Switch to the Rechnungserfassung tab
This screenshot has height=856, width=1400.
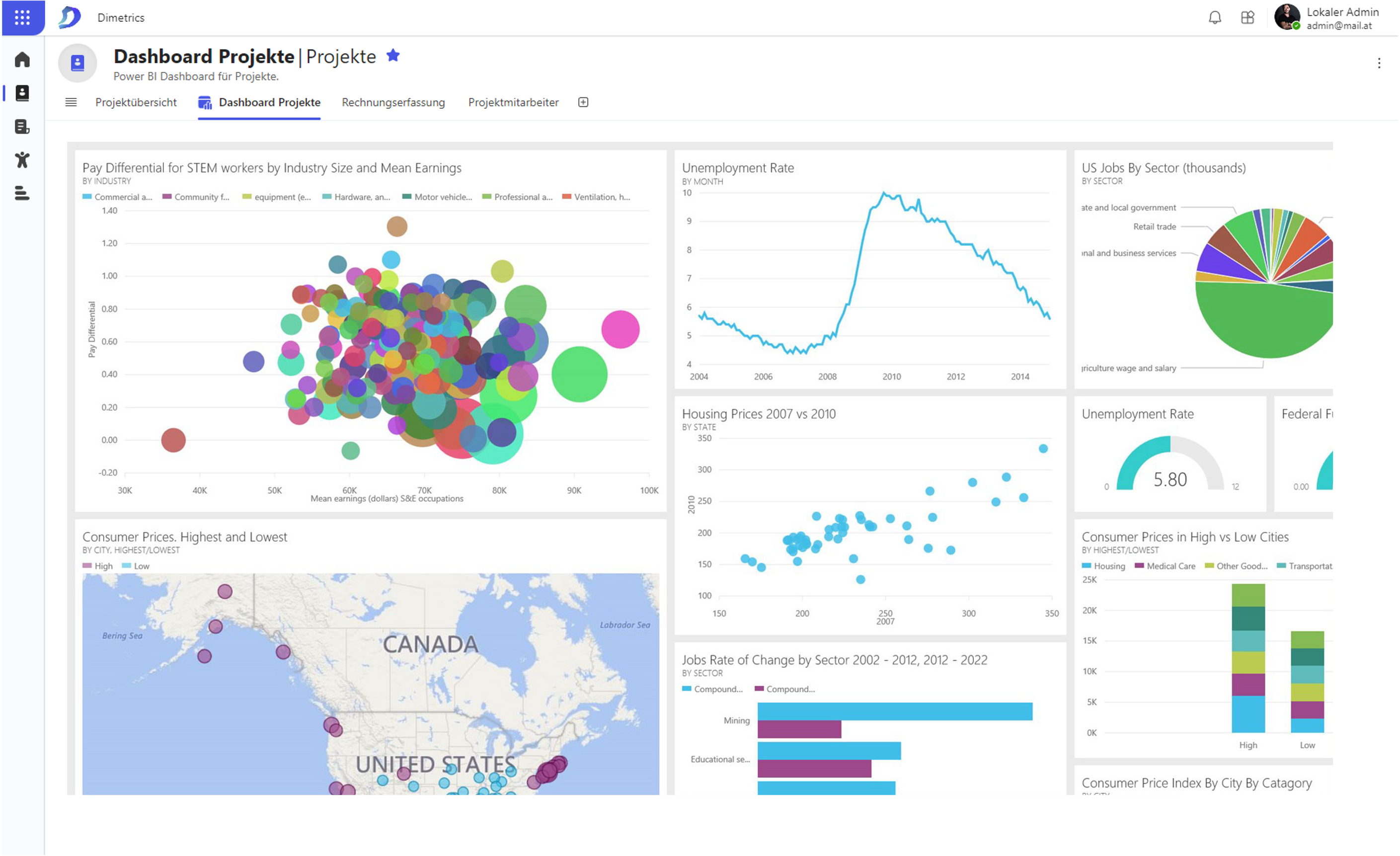(x=393, y=102)
